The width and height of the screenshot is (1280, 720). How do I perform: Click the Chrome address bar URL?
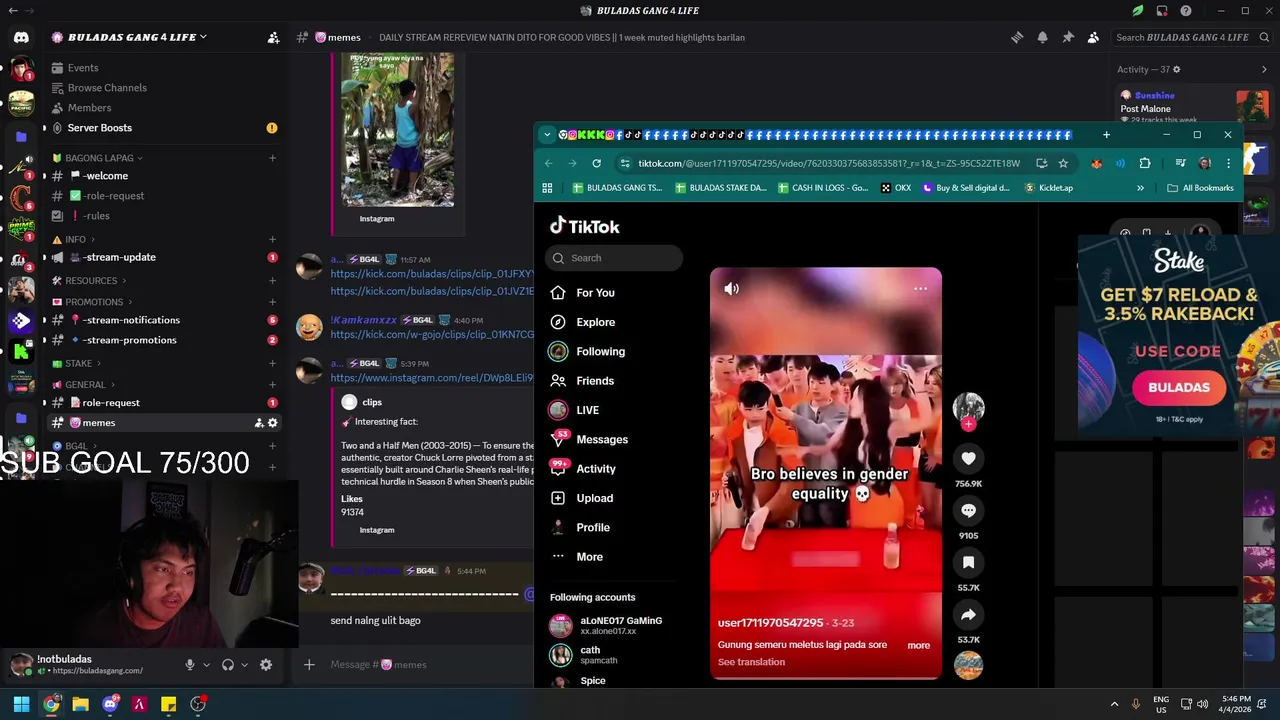829,163
